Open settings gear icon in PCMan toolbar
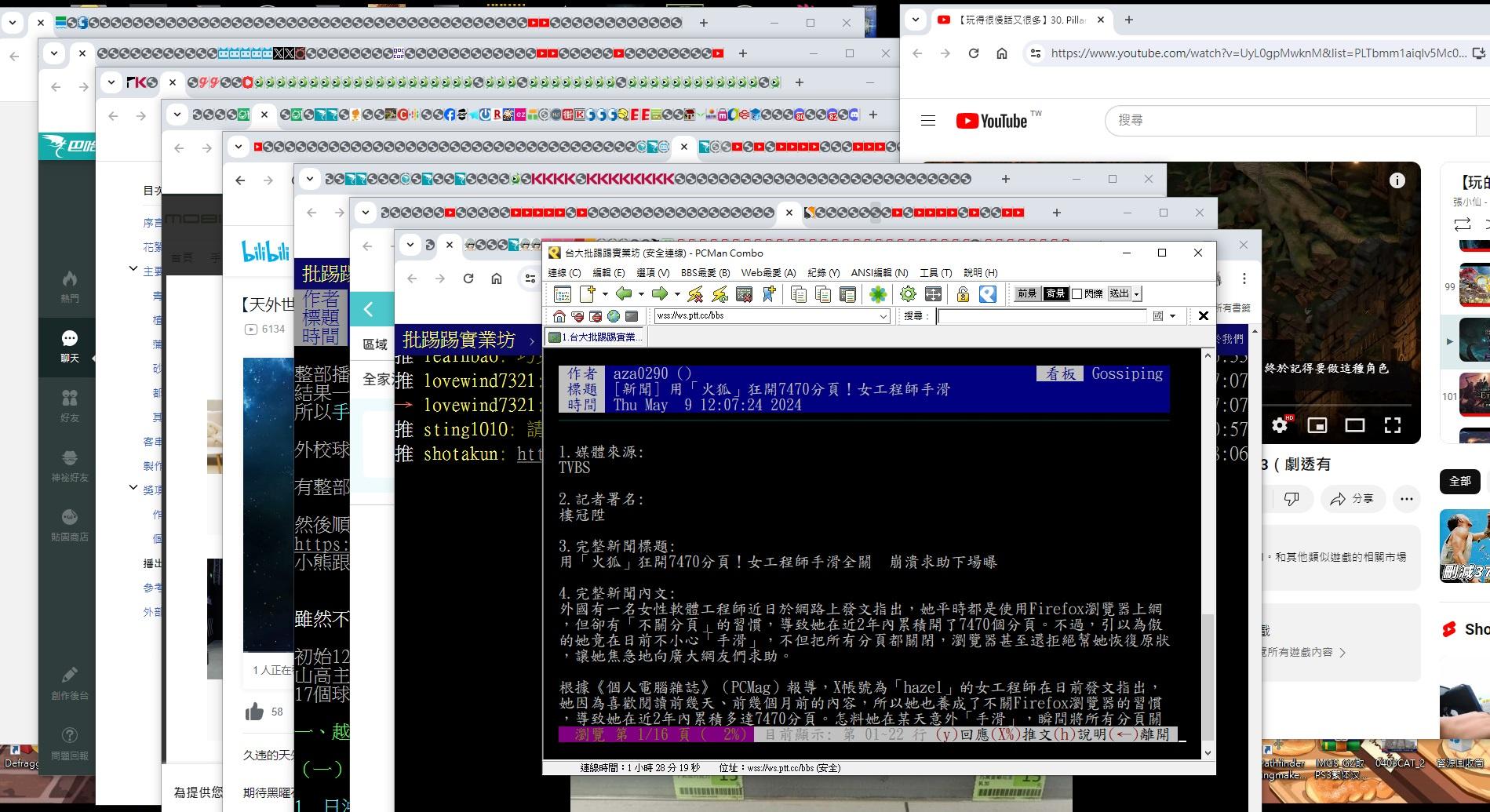 pyautogui.click(x=908, y=294)
